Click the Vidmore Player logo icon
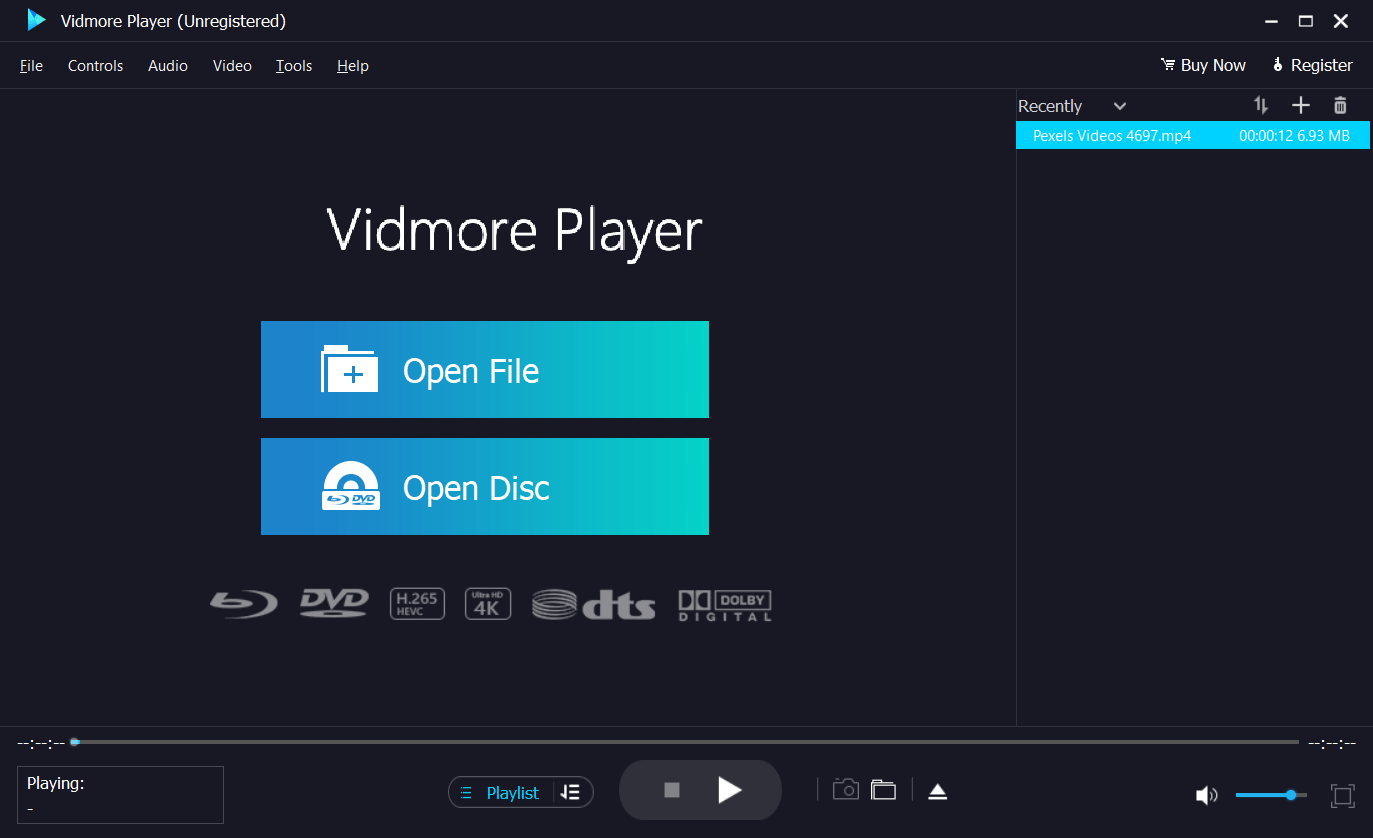 click(x=37, y=20)
